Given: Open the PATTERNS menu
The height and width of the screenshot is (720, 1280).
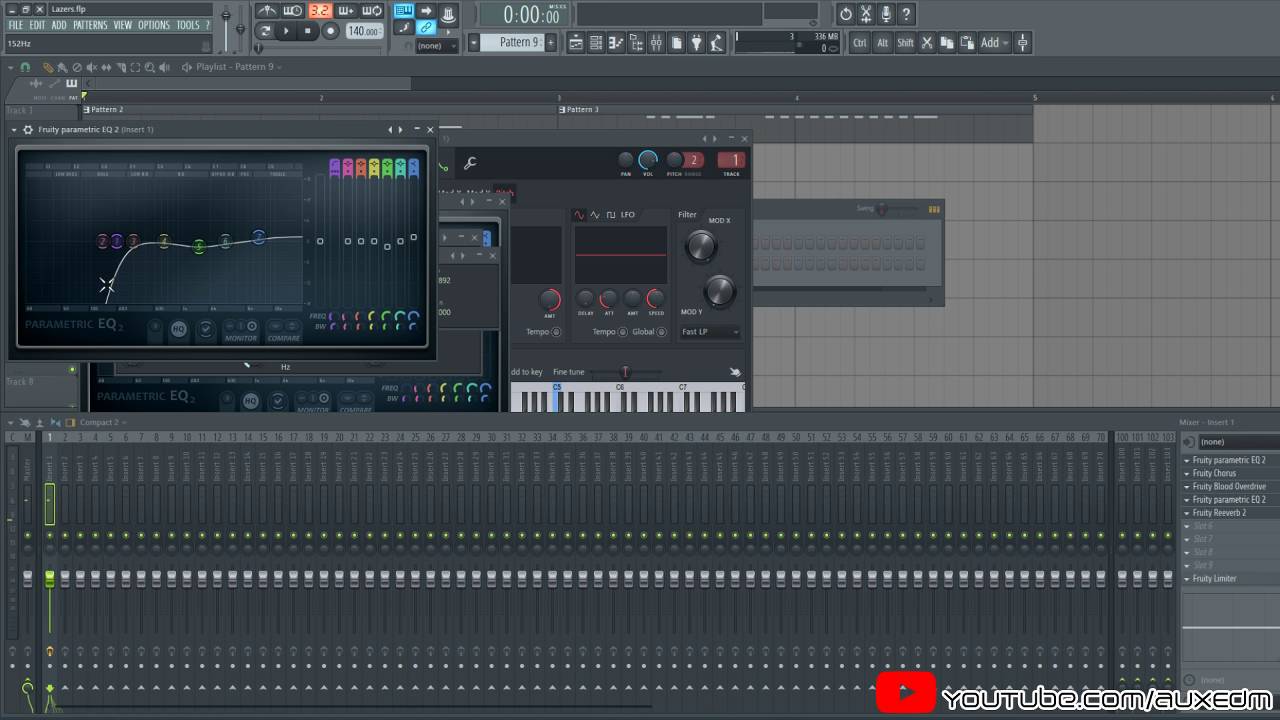Looking at the screenshot, I should click(x=90, y=25).
